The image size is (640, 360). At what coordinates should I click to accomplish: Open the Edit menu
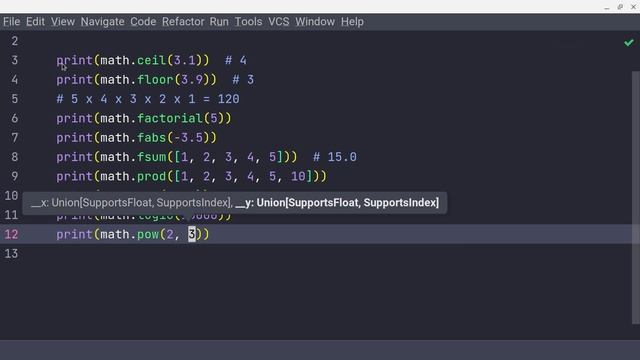tap(36, 22)
